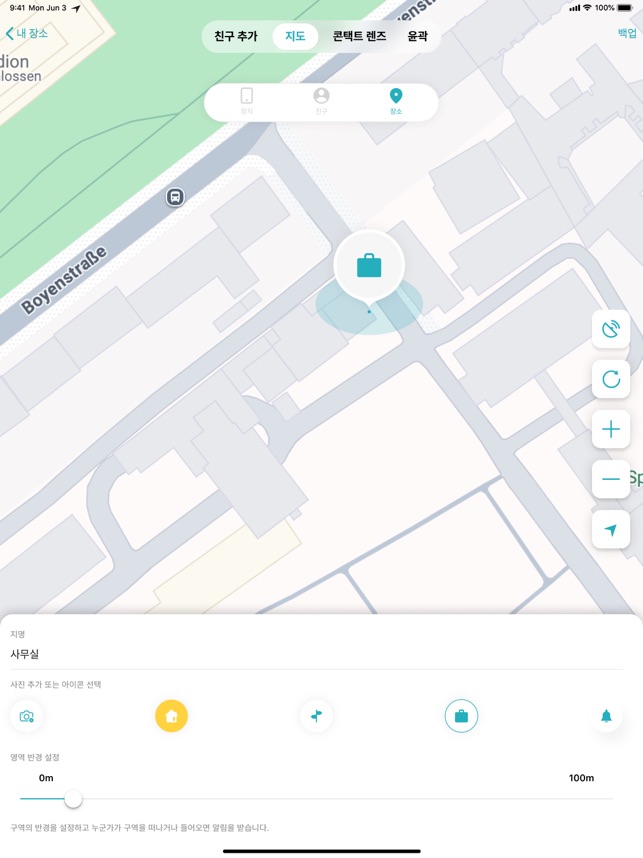Select the 콘택트 렌즈 segment

(360, 37)
